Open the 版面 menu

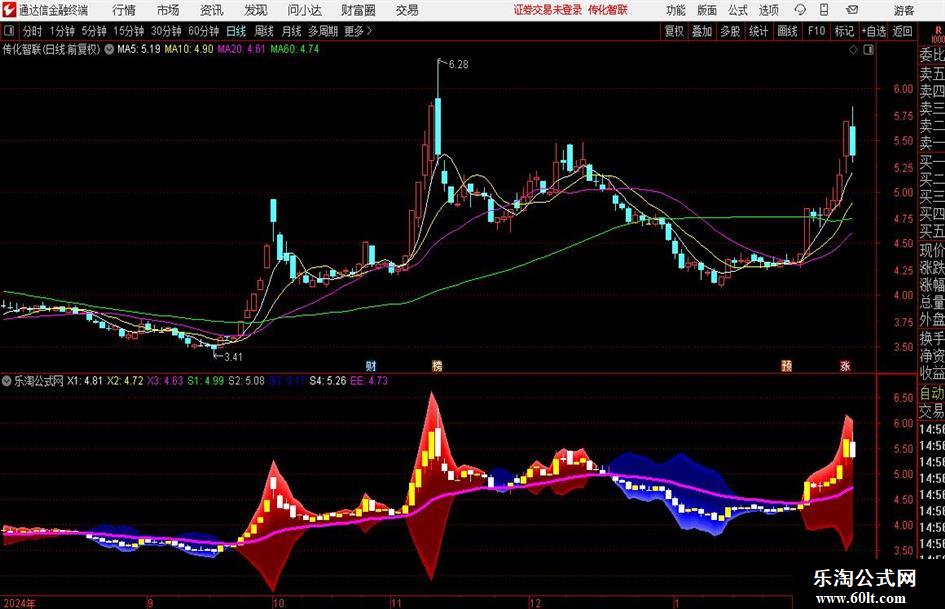click(x=707, y=10)
